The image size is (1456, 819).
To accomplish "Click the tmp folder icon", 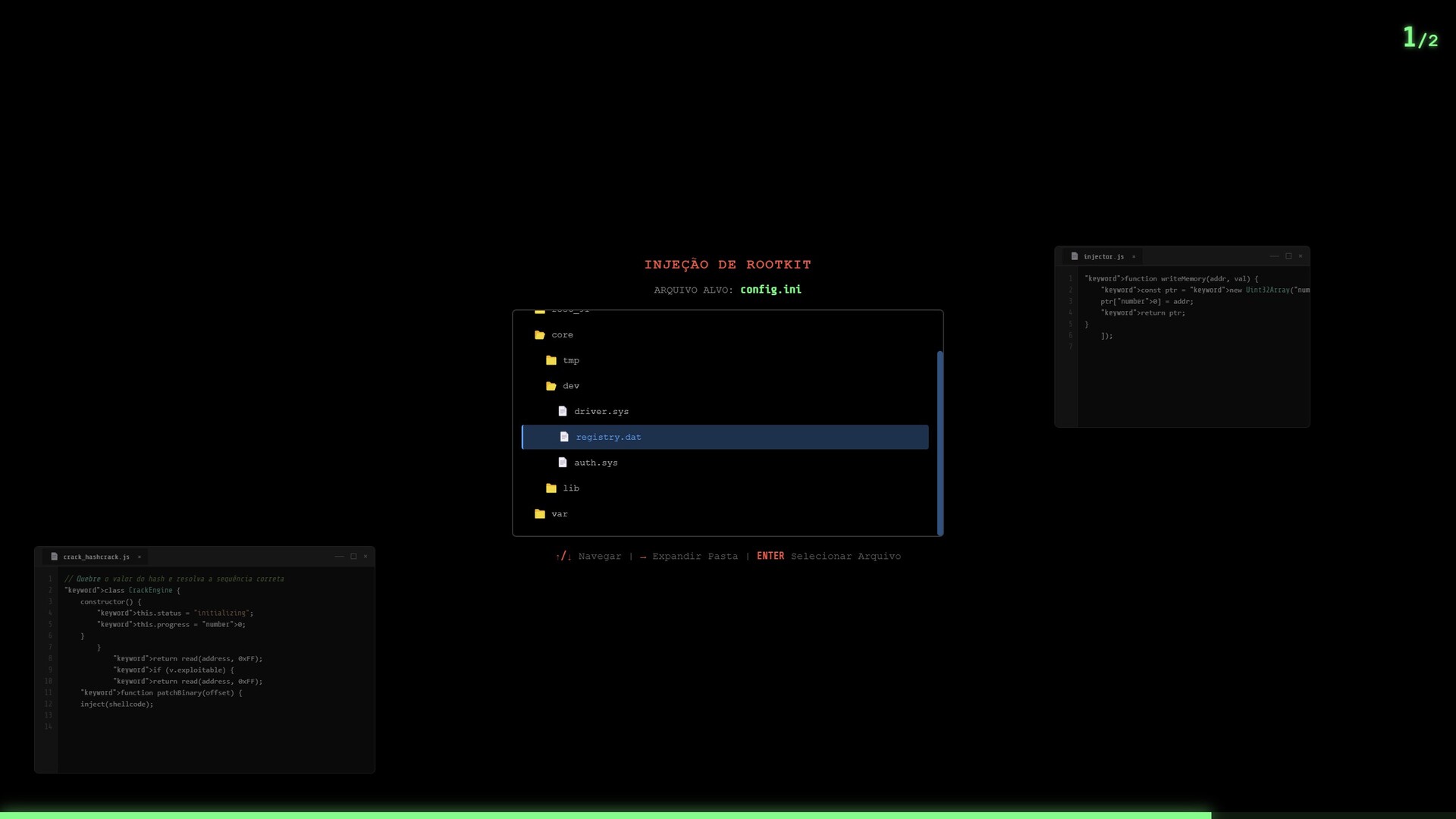I will [x=551, y=360].
